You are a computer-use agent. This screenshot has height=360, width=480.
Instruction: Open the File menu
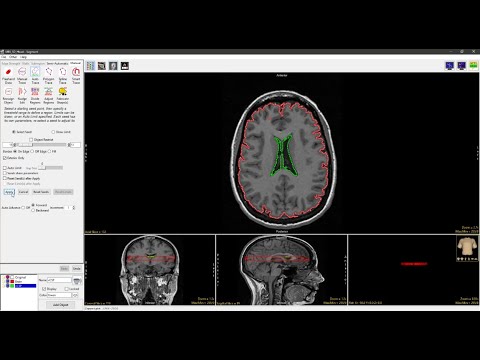[x=4, y=57]
